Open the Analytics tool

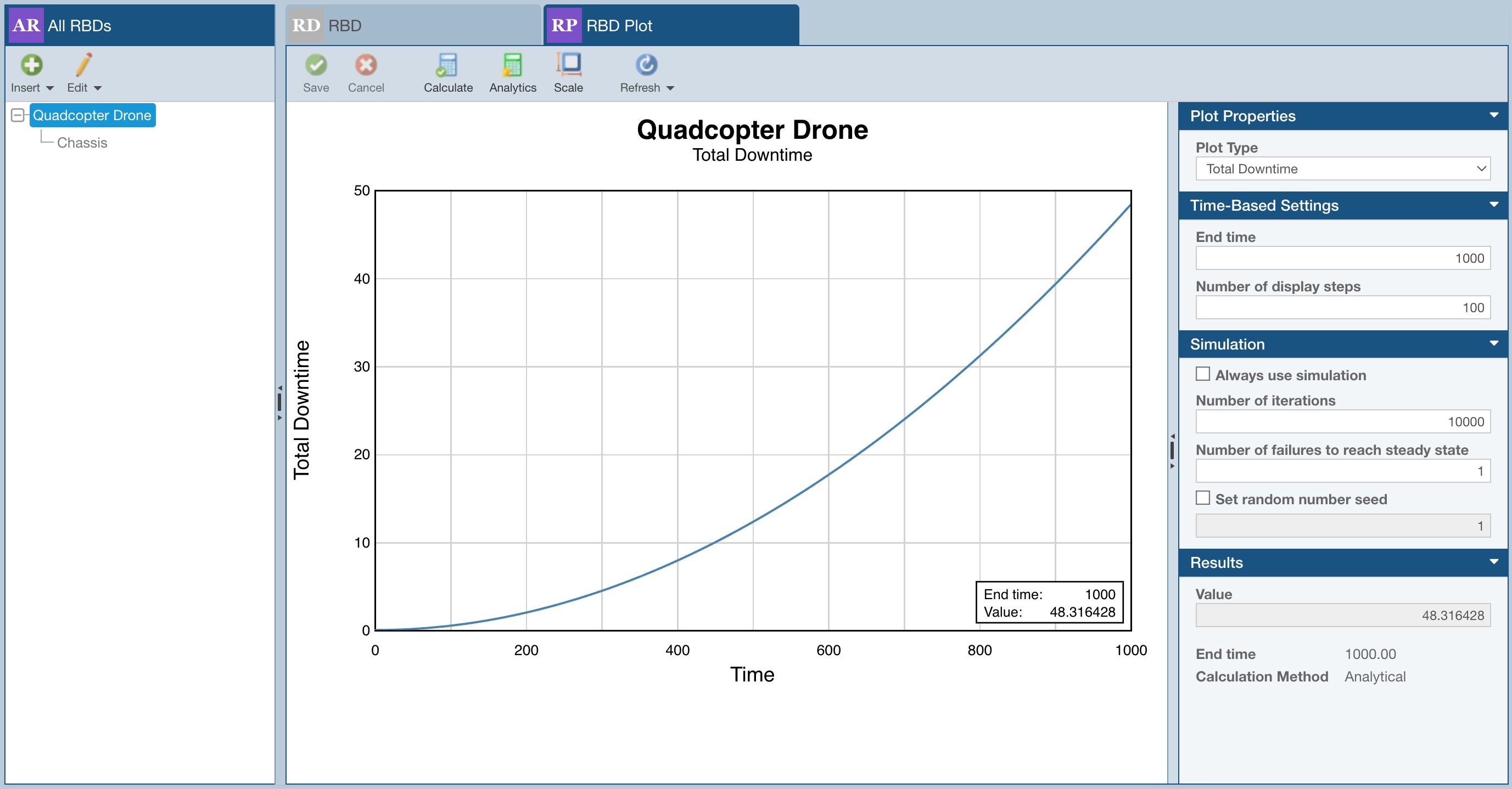(512, 65)
